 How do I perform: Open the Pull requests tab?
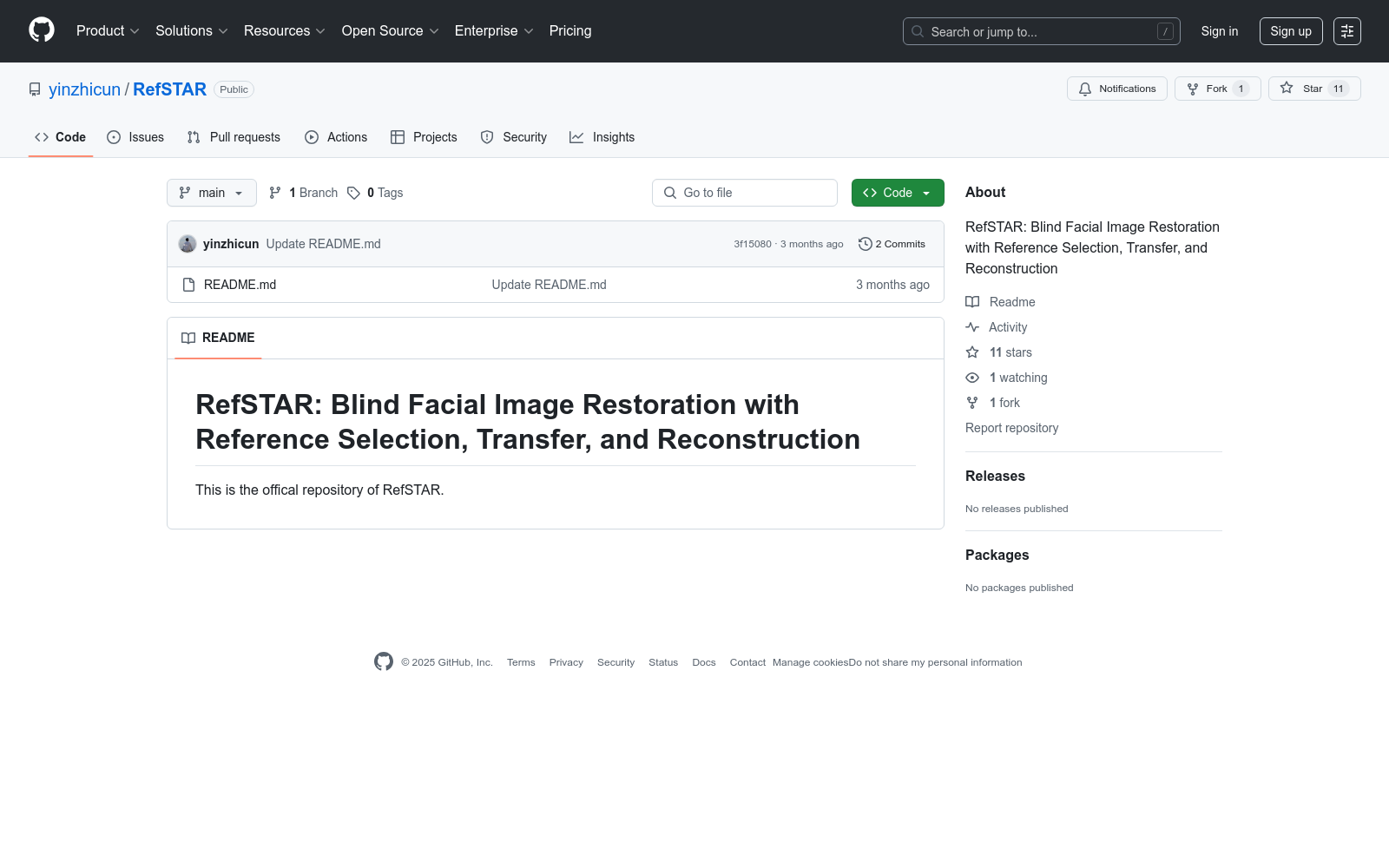234,137
